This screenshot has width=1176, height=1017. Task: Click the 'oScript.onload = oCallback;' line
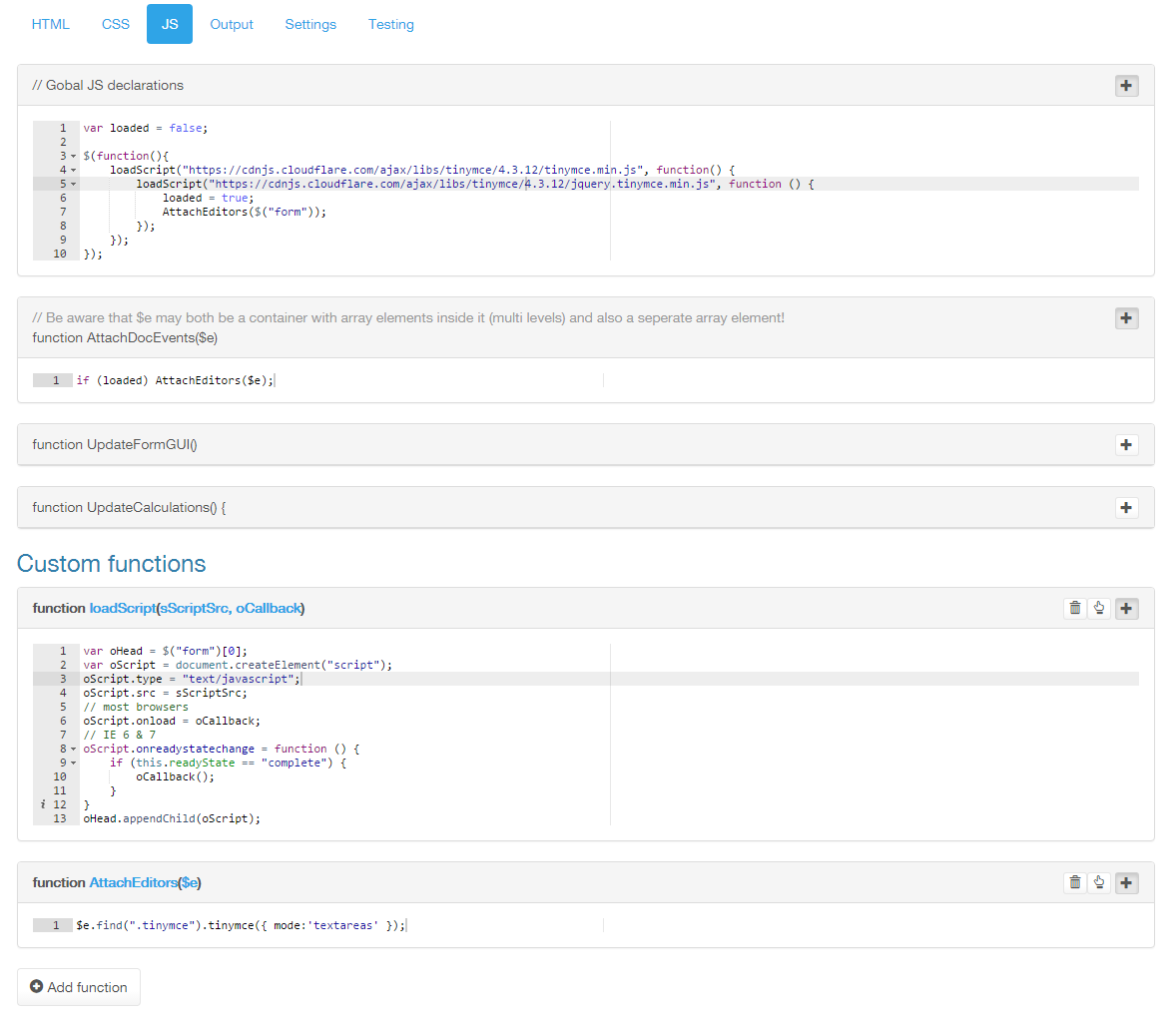coord(172,721)
